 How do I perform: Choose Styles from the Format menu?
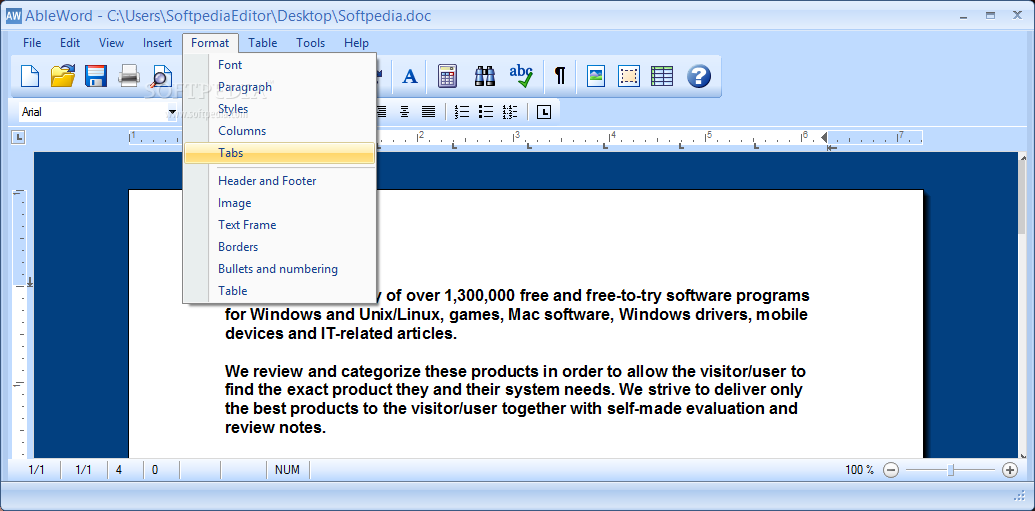279,109
